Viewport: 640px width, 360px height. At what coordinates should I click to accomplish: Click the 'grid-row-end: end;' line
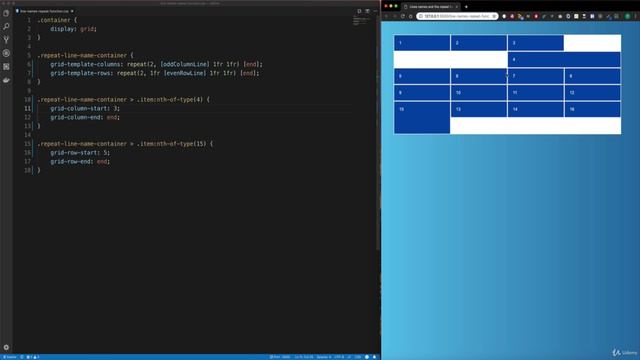(80, 162)
